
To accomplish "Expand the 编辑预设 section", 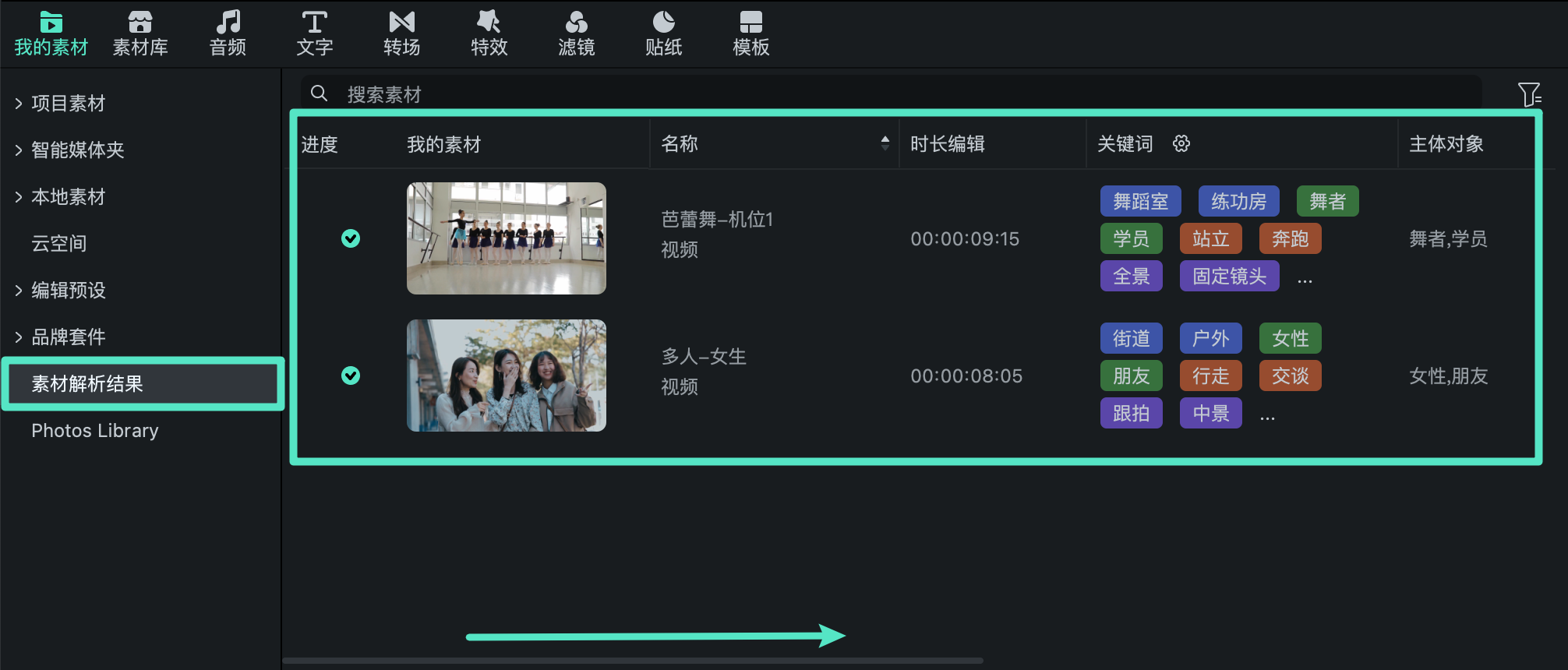I will (19, 291).
